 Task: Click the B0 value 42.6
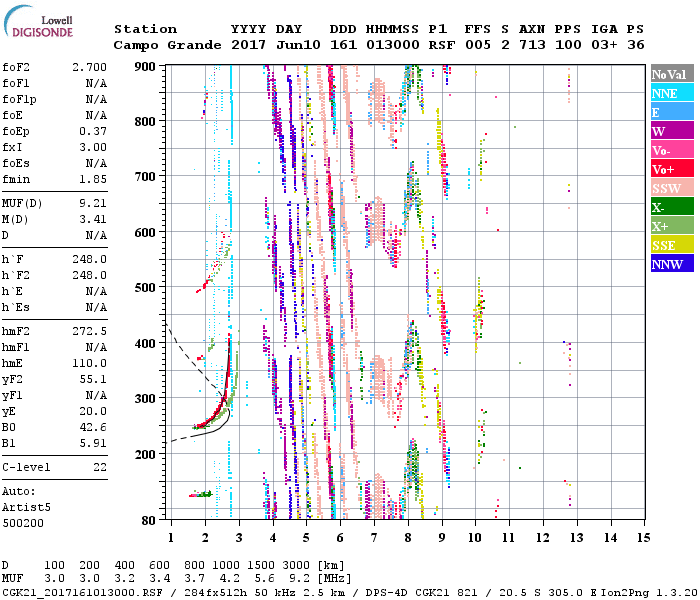coord(93,428)
